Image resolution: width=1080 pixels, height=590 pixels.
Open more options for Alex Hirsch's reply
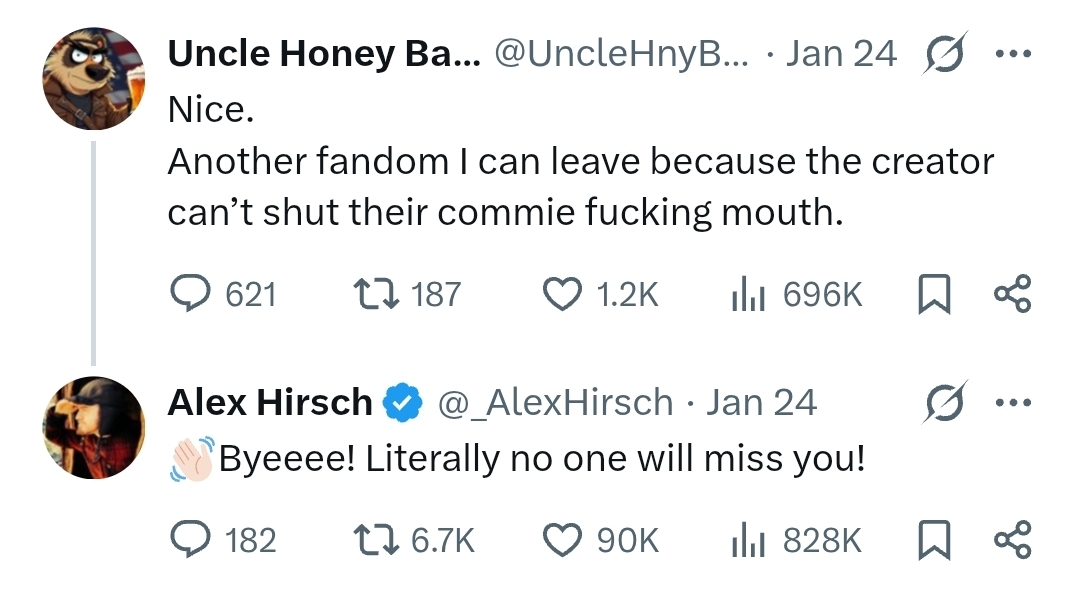(x=1011, y=402)
